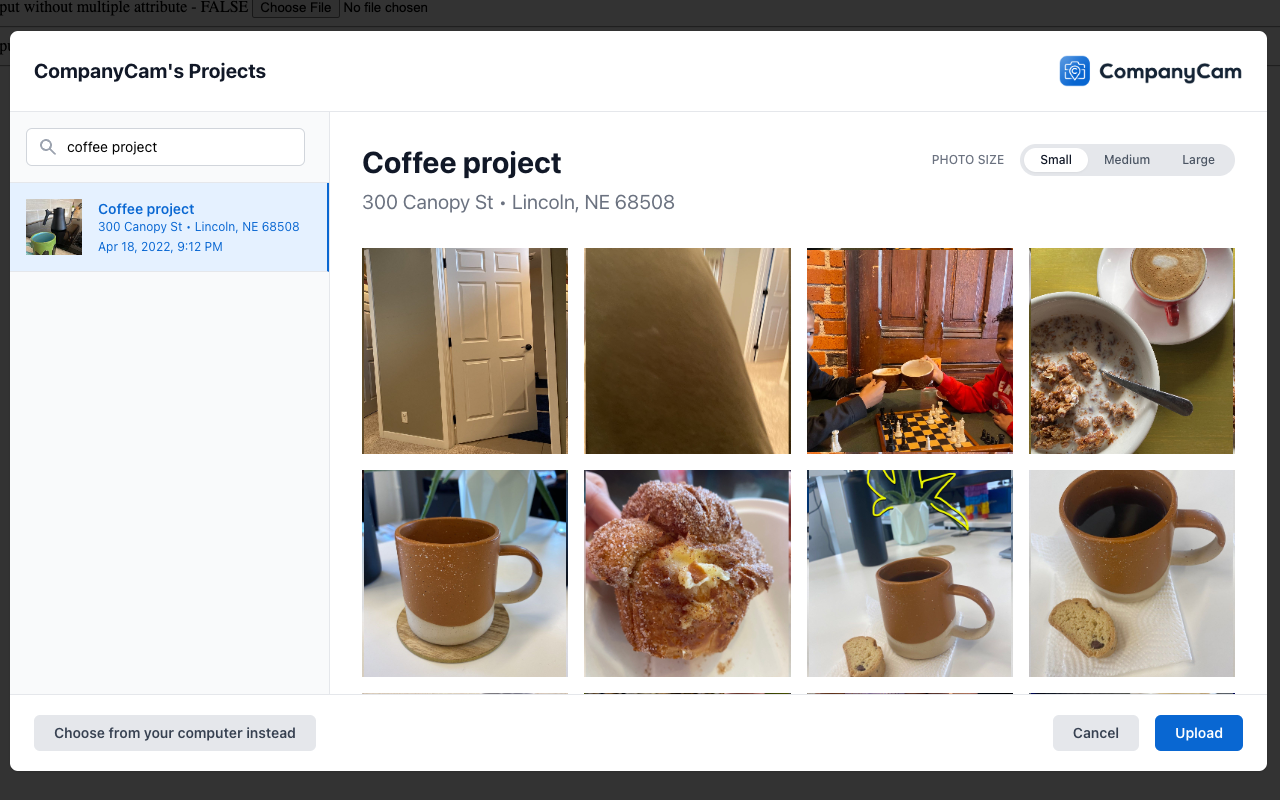Click the Upload button

tap(1198, 733)
